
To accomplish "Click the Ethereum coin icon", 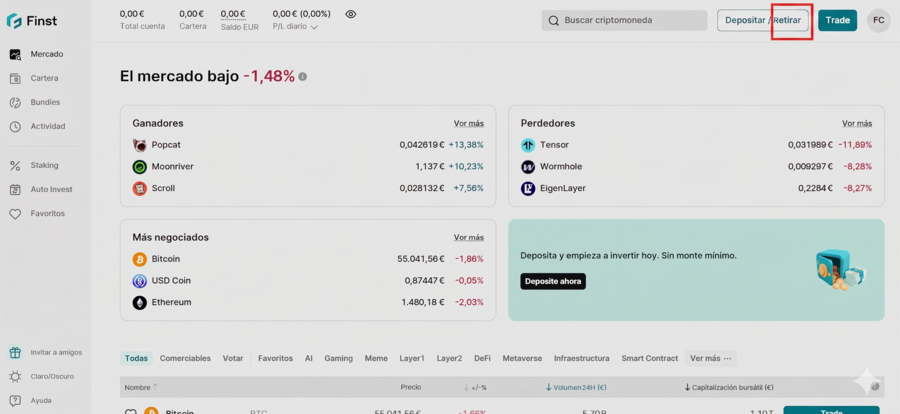I will click(x=139, y=303).
